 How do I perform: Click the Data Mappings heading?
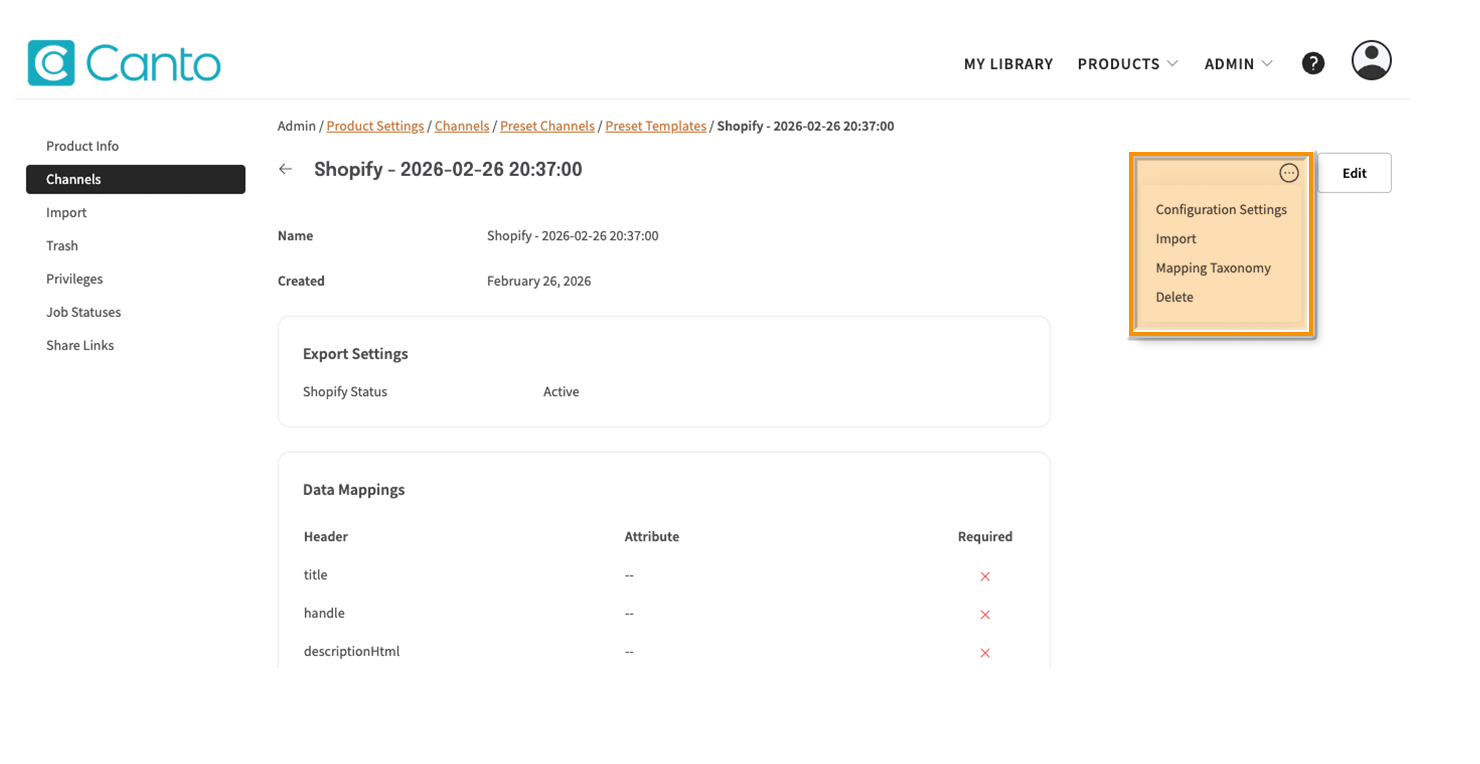354,490
